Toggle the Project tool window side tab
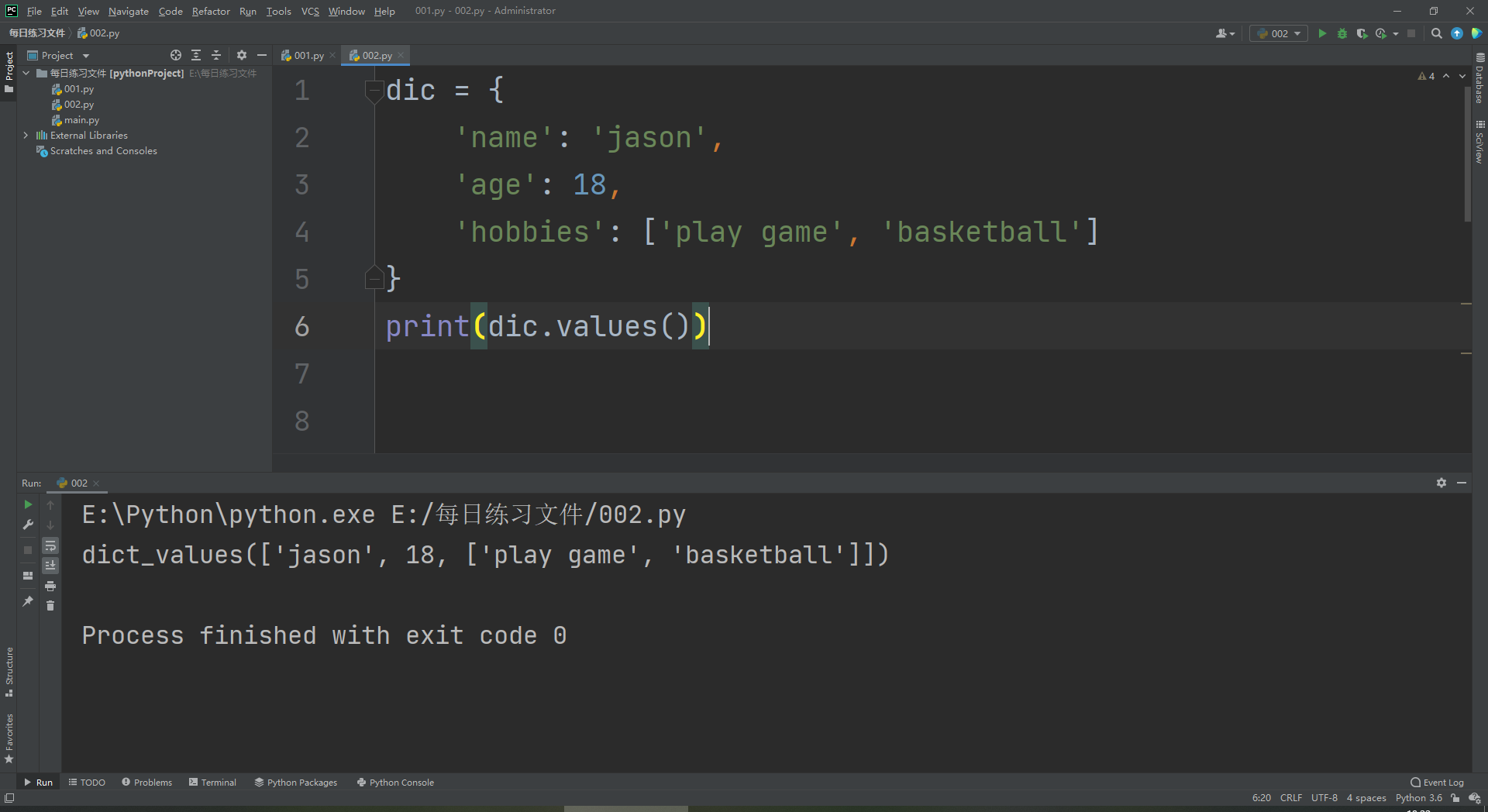This screenshot has height=812, width=1488. (9, 72)
